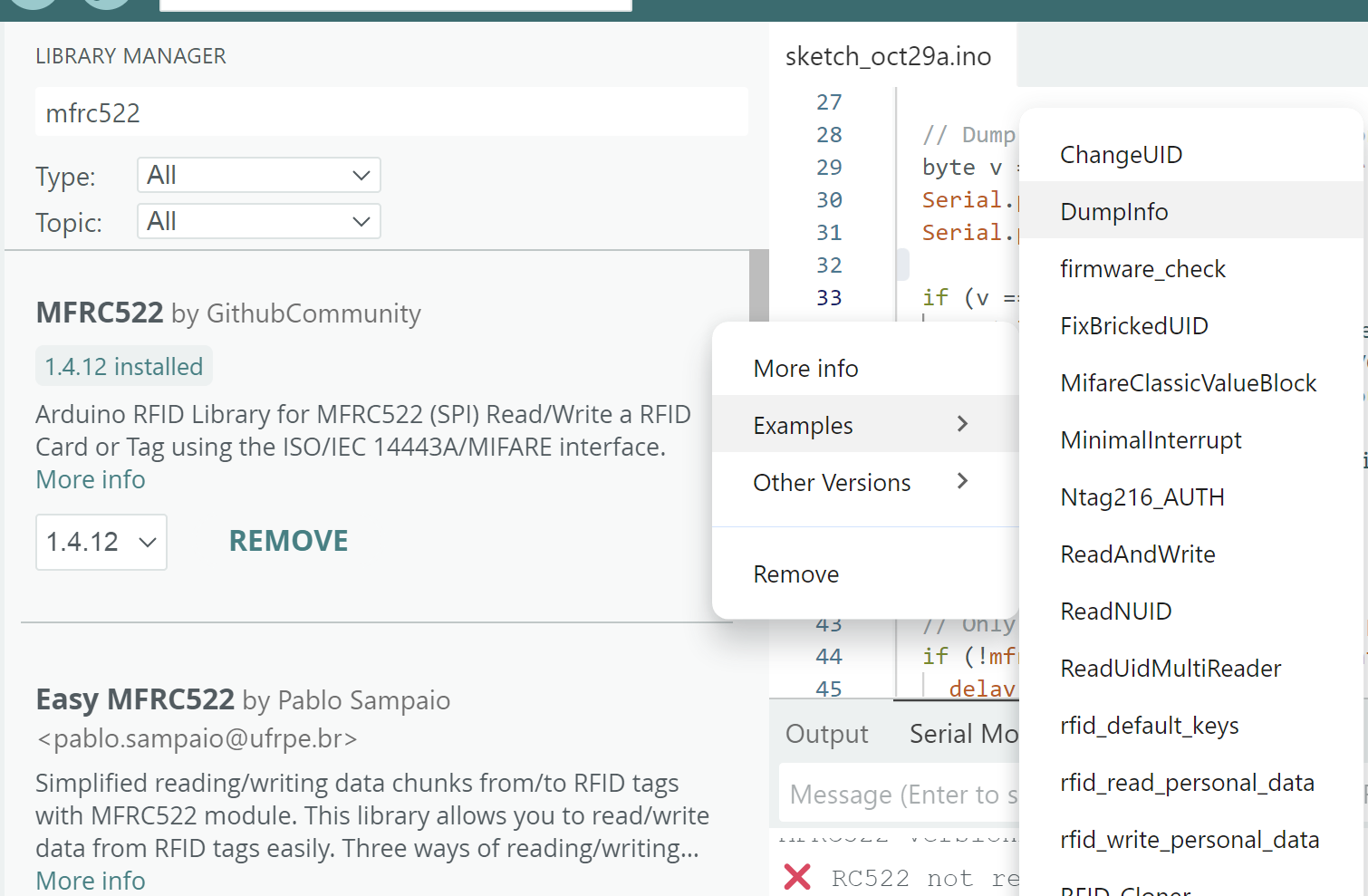The width and height of the screenshot is (1368, 896).
Task: Switch to the sketch_oct29a.ino tab
Action: click(x=888, y=56)
